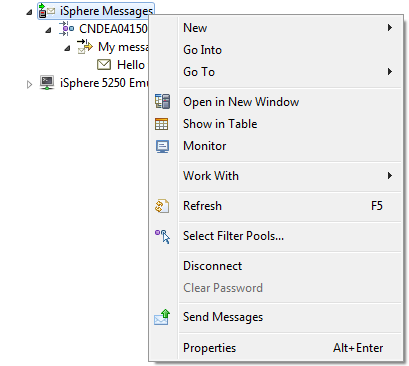
Task: Click the My messages filter icon
Action: click(x=85, y=47)
